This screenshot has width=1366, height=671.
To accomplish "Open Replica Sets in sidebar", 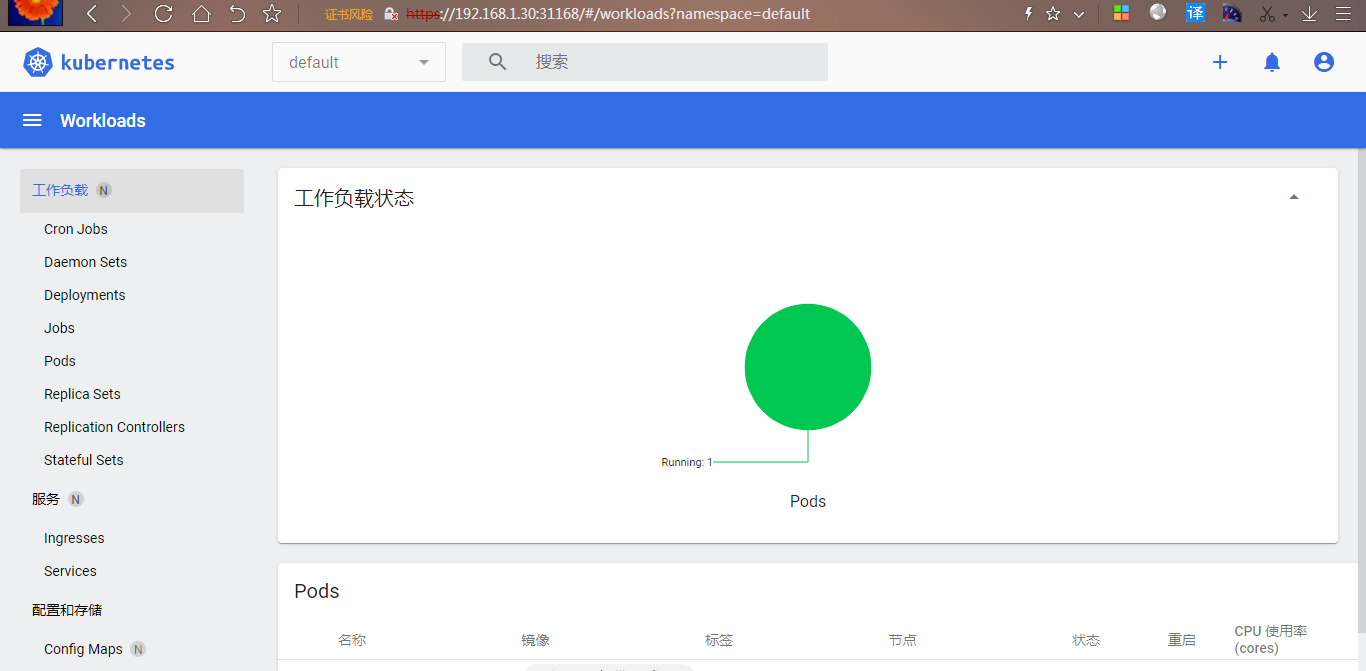I will (82, 394).
